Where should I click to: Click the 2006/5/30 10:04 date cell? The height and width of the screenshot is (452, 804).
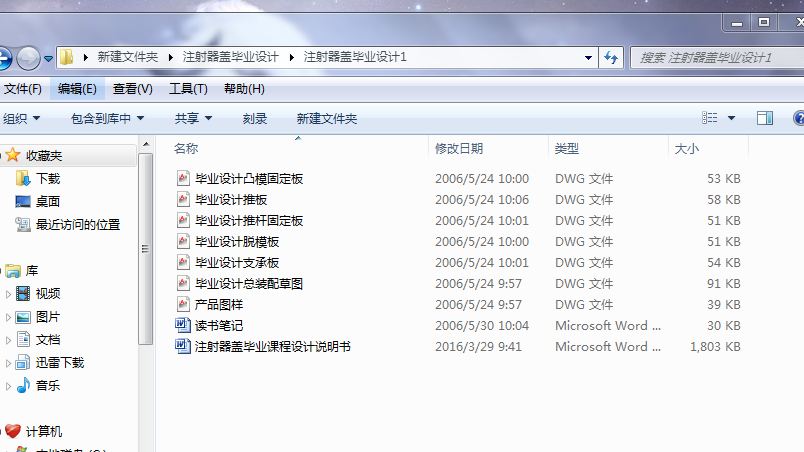click(x=481, y=325)
